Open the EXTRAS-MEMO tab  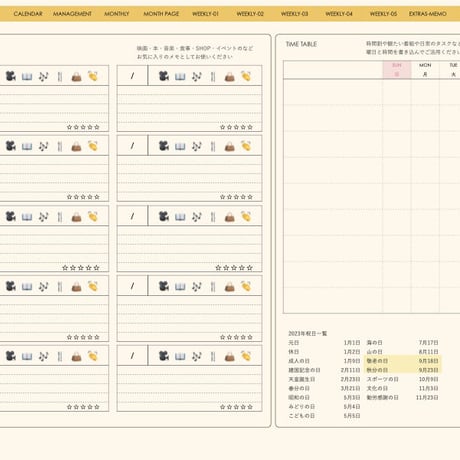(x=428, y=14)
